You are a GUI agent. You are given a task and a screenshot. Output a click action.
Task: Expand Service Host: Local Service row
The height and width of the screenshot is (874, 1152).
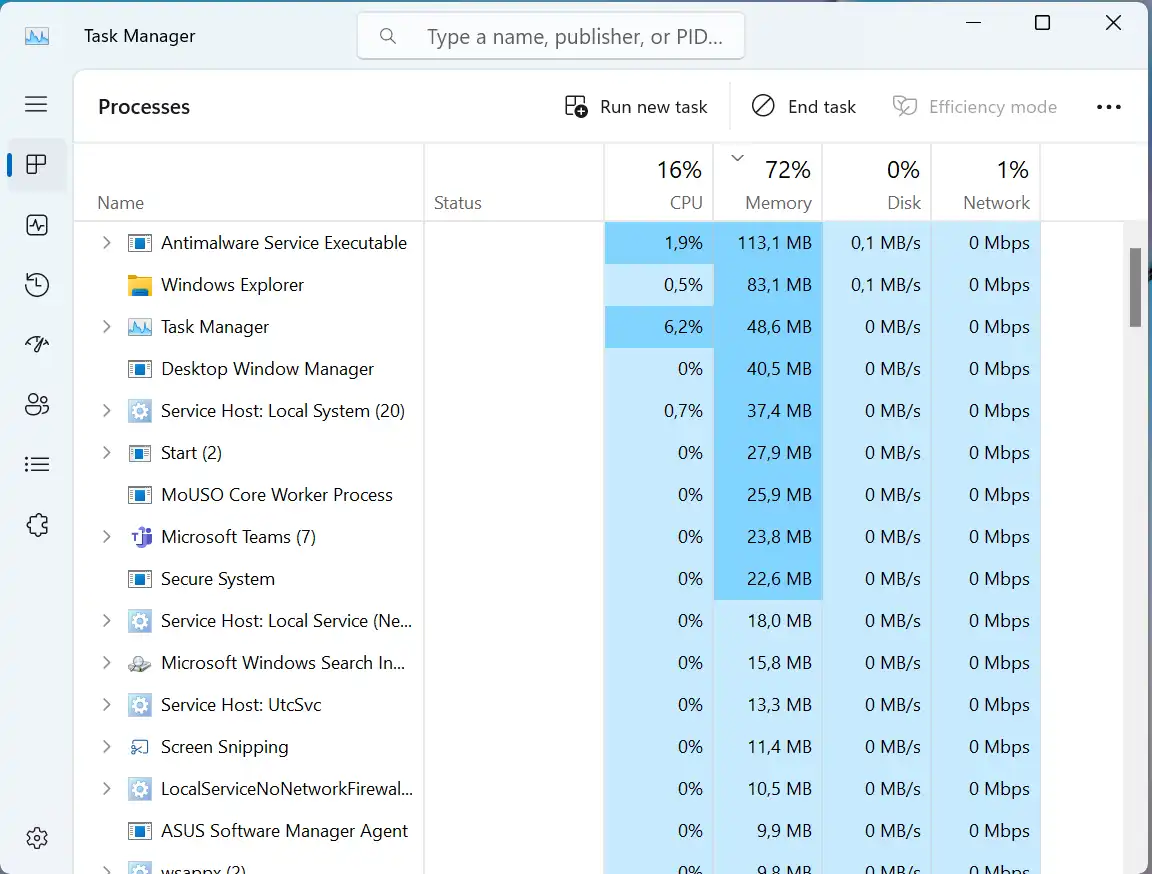[x=107, y=621]
